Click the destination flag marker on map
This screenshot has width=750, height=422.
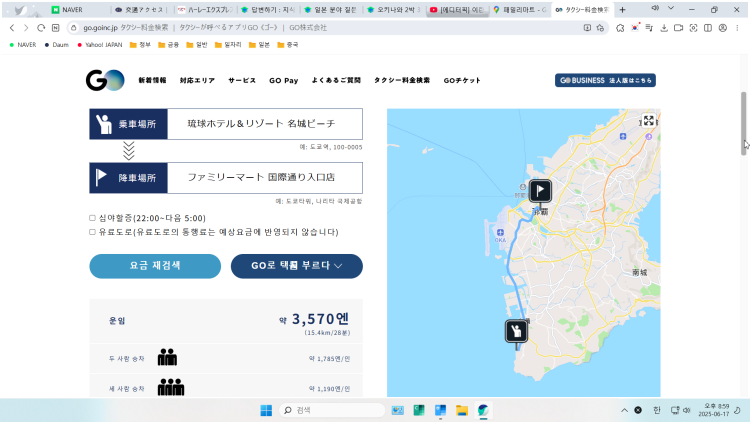[x=540, y=191]
